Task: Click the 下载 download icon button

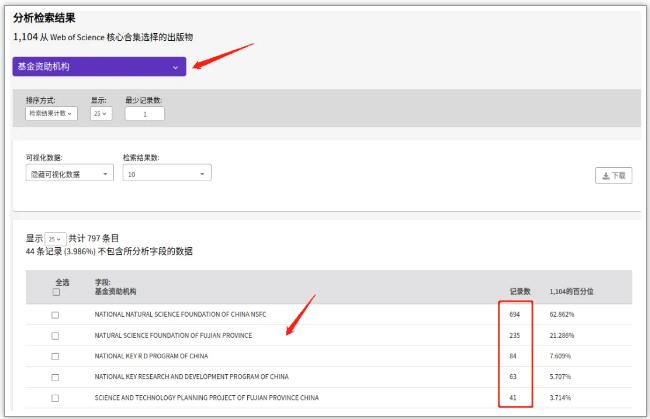Action: [614, 176]
